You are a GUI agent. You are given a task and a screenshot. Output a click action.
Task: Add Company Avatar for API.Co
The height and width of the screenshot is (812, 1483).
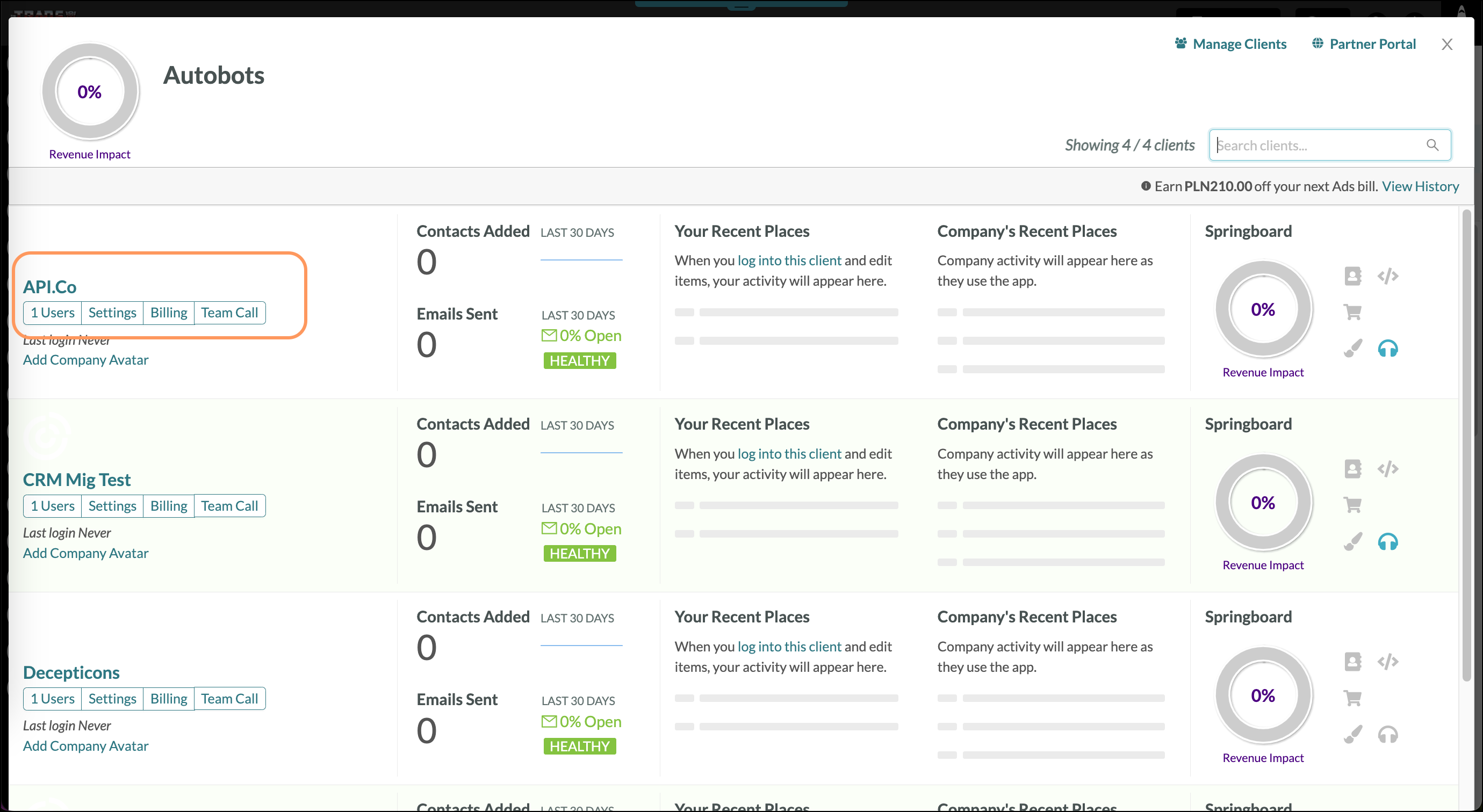pos(86,360)
